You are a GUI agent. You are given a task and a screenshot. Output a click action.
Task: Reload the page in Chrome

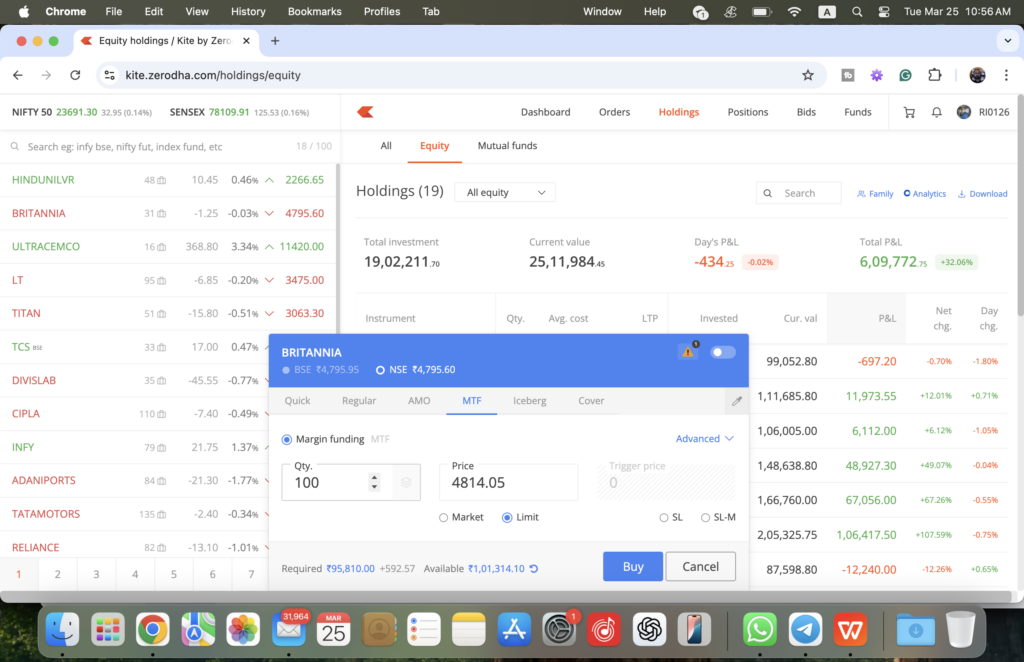[75, 75]
